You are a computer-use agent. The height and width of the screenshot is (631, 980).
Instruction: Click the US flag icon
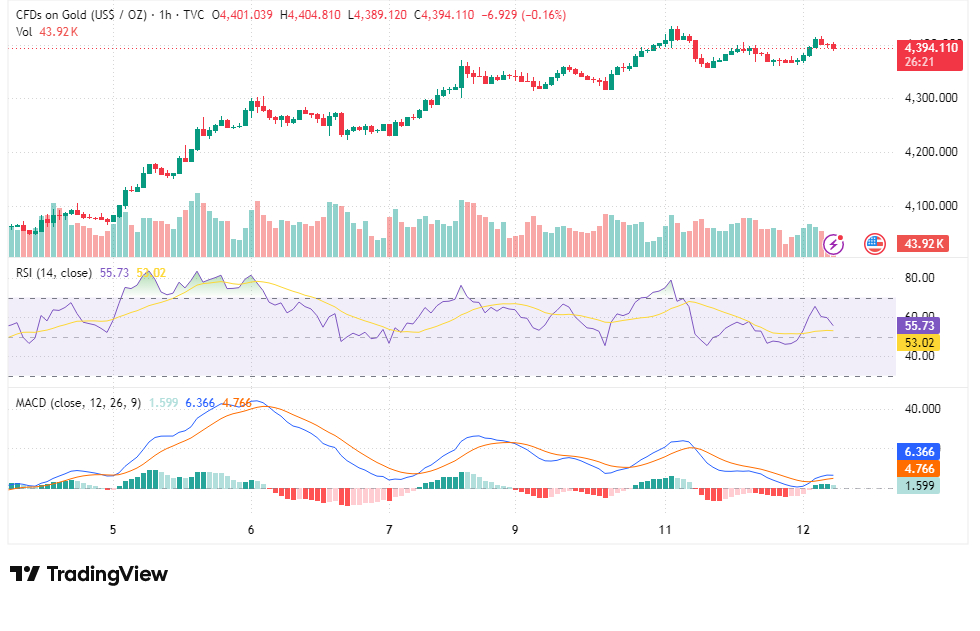tap(874, 244)
